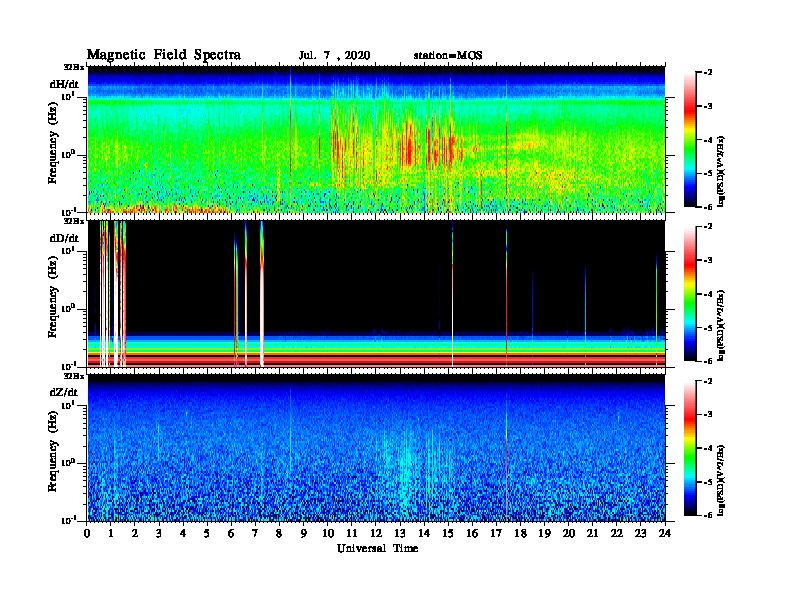Click the 10^0 frequency tick of dD/dt panel
The height and width of the screenshot is (612, 792).
coord(68,309)
